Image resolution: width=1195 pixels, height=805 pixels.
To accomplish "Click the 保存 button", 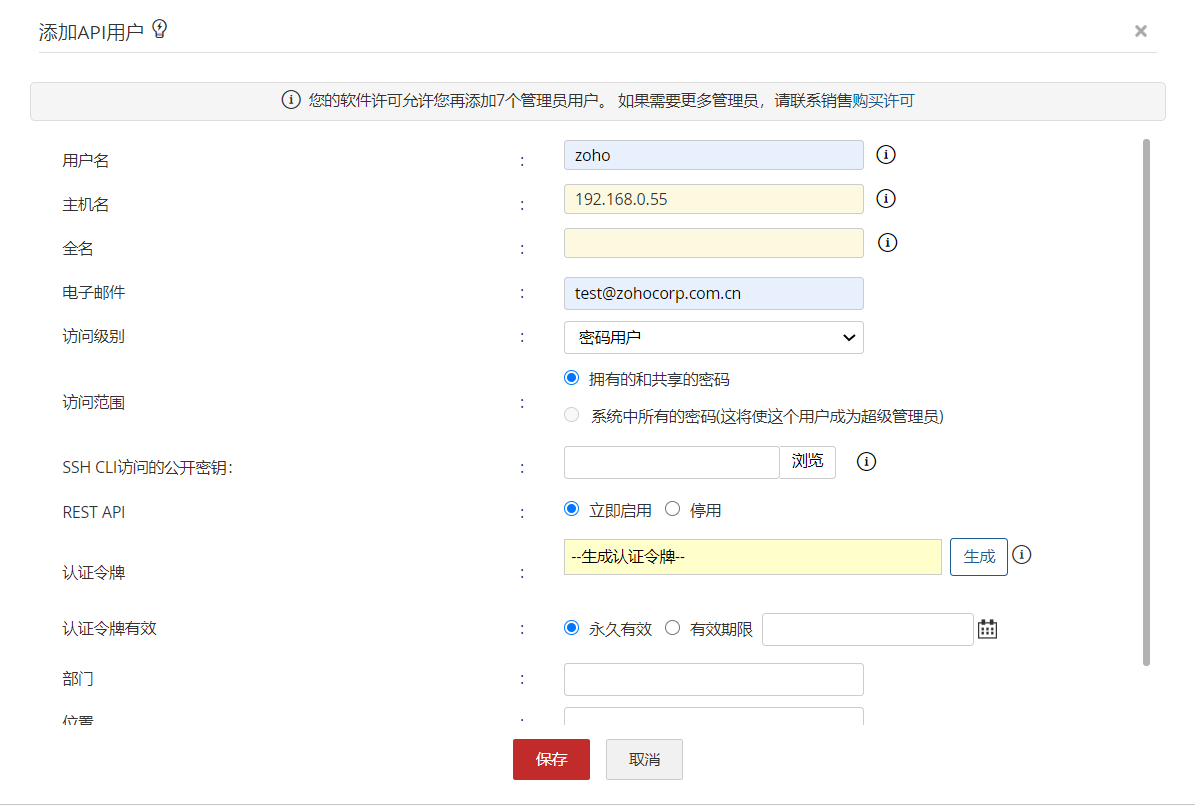I will (551, 759).
